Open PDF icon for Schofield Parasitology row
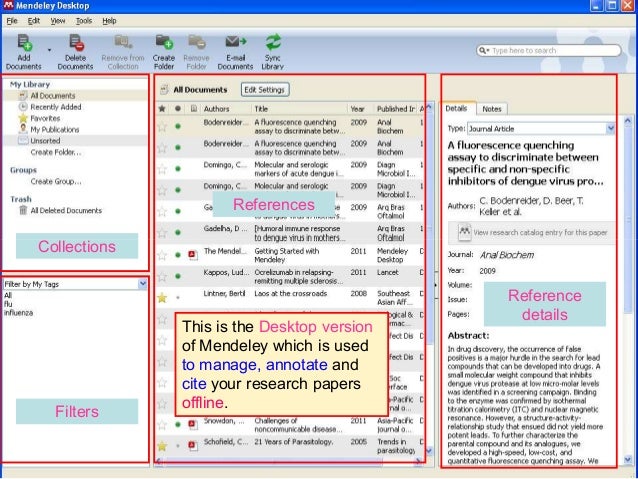 [x=193, y=446]
